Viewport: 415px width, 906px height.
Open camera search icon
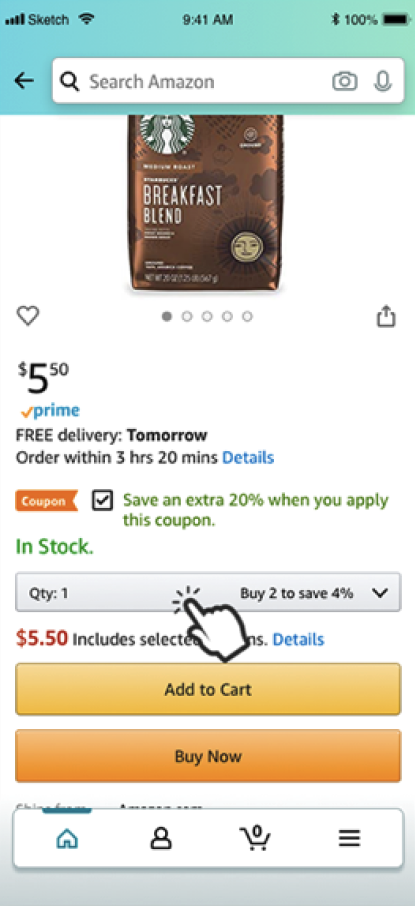tap(344, 81)
